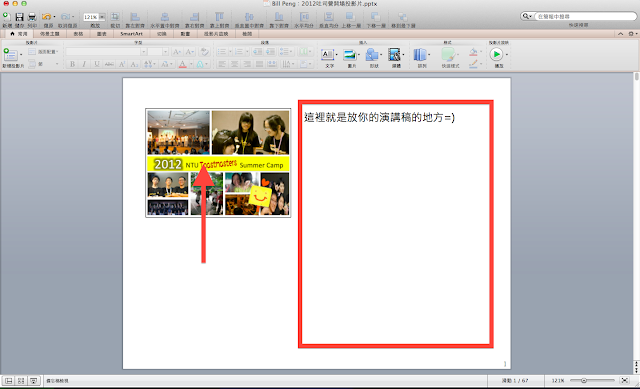Screen dimensions: 640x389
Task: Click the Undo arrow icon
Action: click(x=46, y=17)
